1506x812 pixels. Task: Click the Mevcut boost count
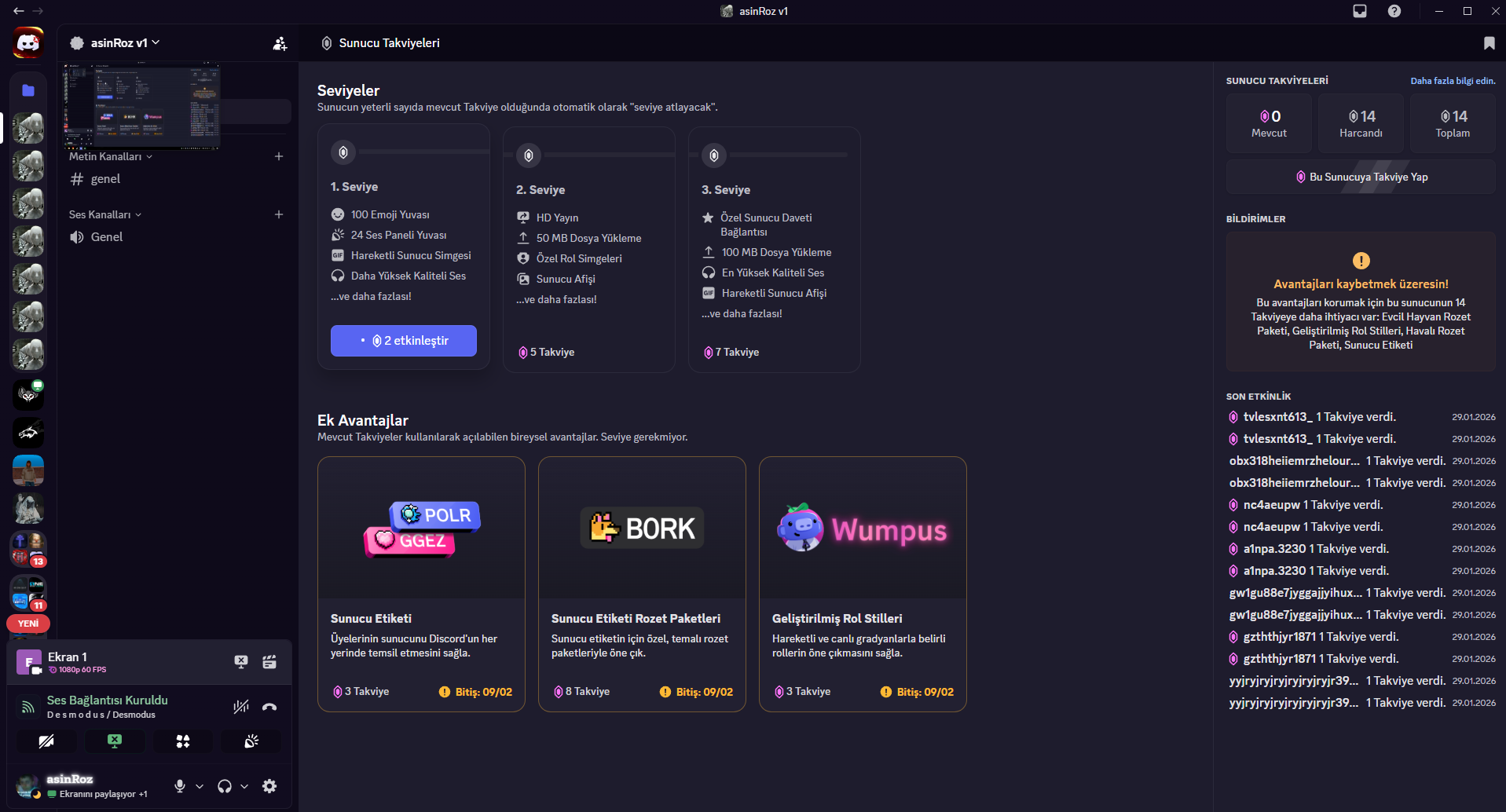pyautogui.click(x=1269, y=123)
